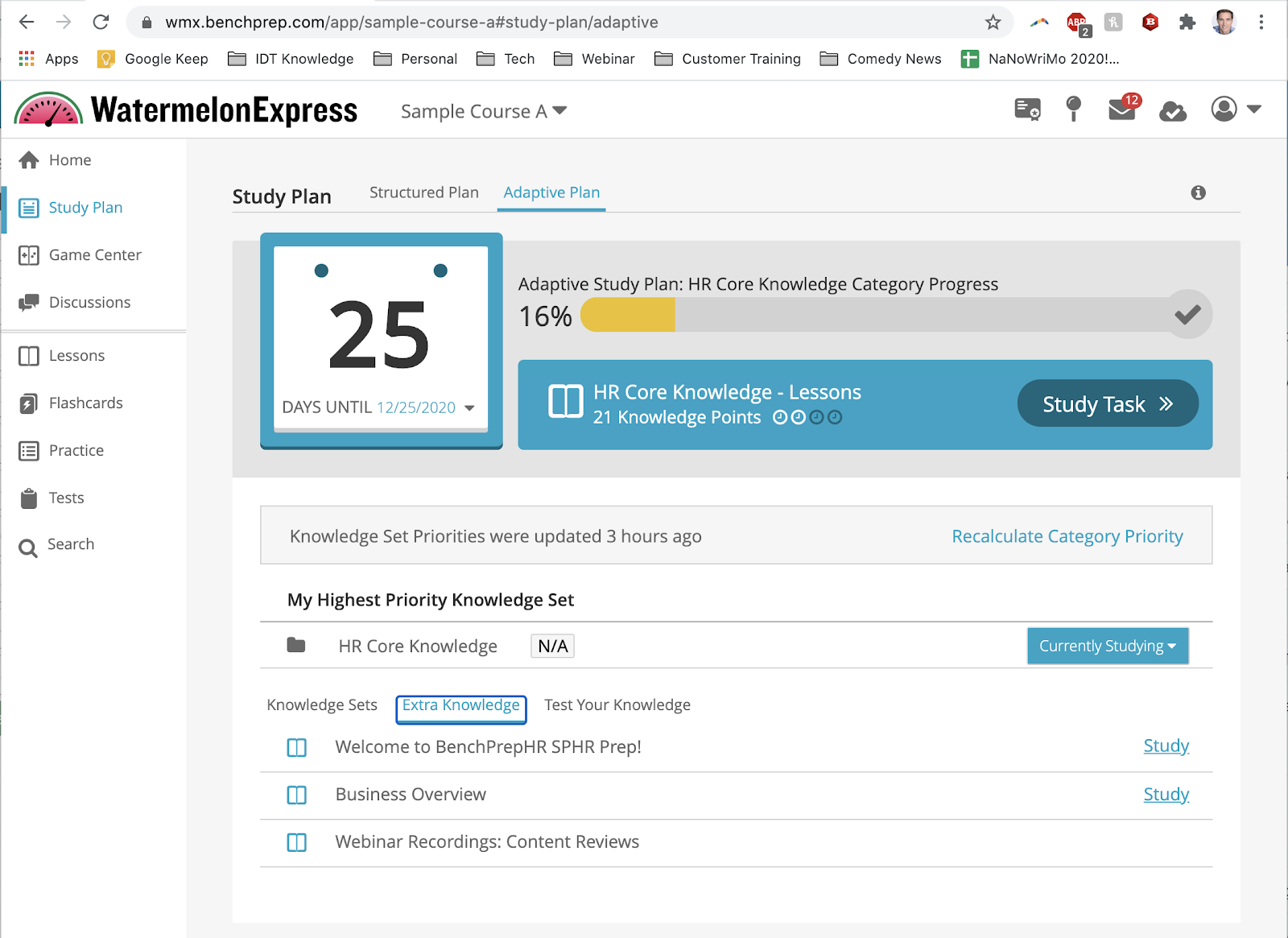Expand the Sample Course A dropdown
Screen dimensions: 1288x938
[x=484, y=111]
